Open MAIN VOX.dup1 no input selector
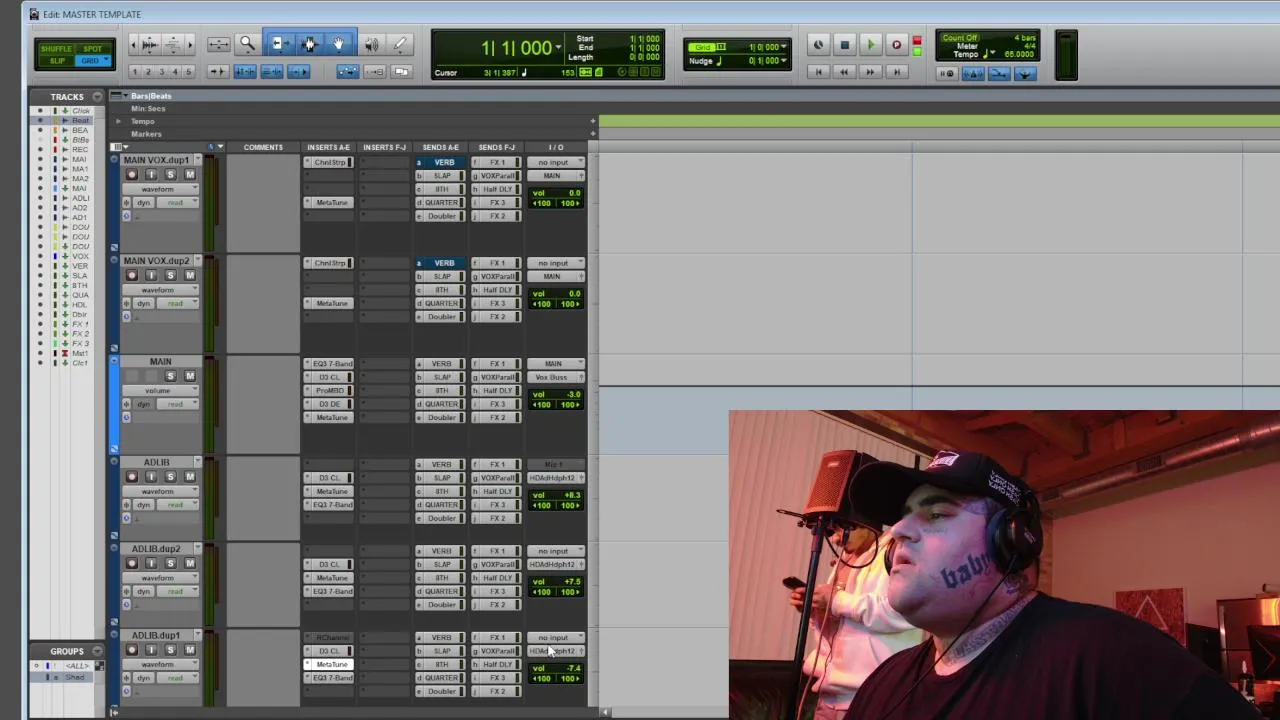The height and width of the screenshot is (720, 1280). [555, 162]
